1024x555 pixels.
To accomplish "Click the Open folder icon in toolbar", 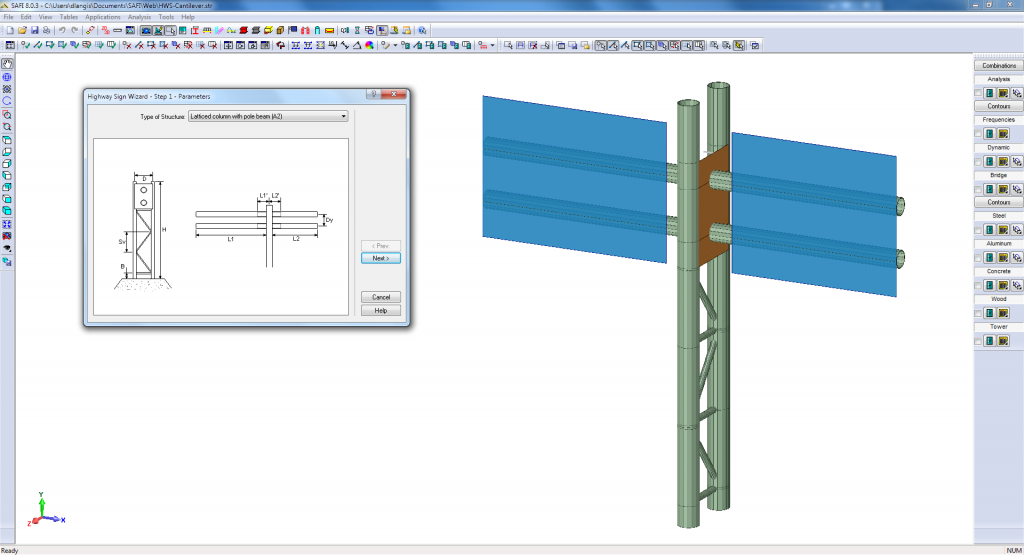I will click(x=23, y=31).
